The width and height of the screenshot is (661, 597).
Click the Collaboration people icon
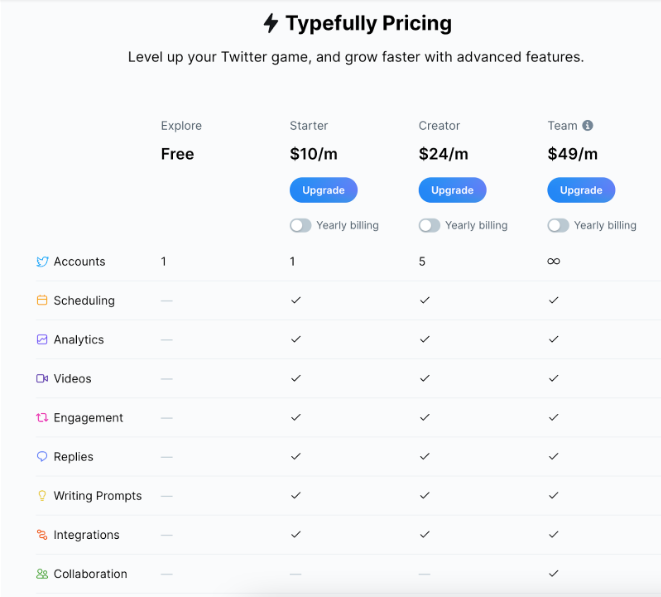click(42, 574)
